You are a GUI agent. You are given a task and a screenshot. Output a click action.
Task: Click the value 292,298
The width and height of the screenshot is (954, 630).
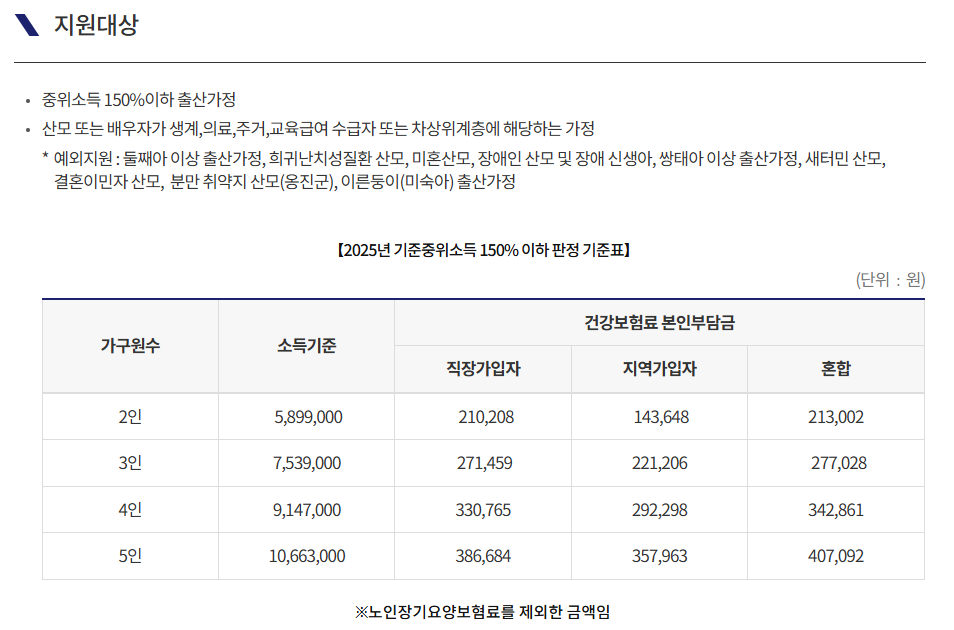click(x=660, y=510)
